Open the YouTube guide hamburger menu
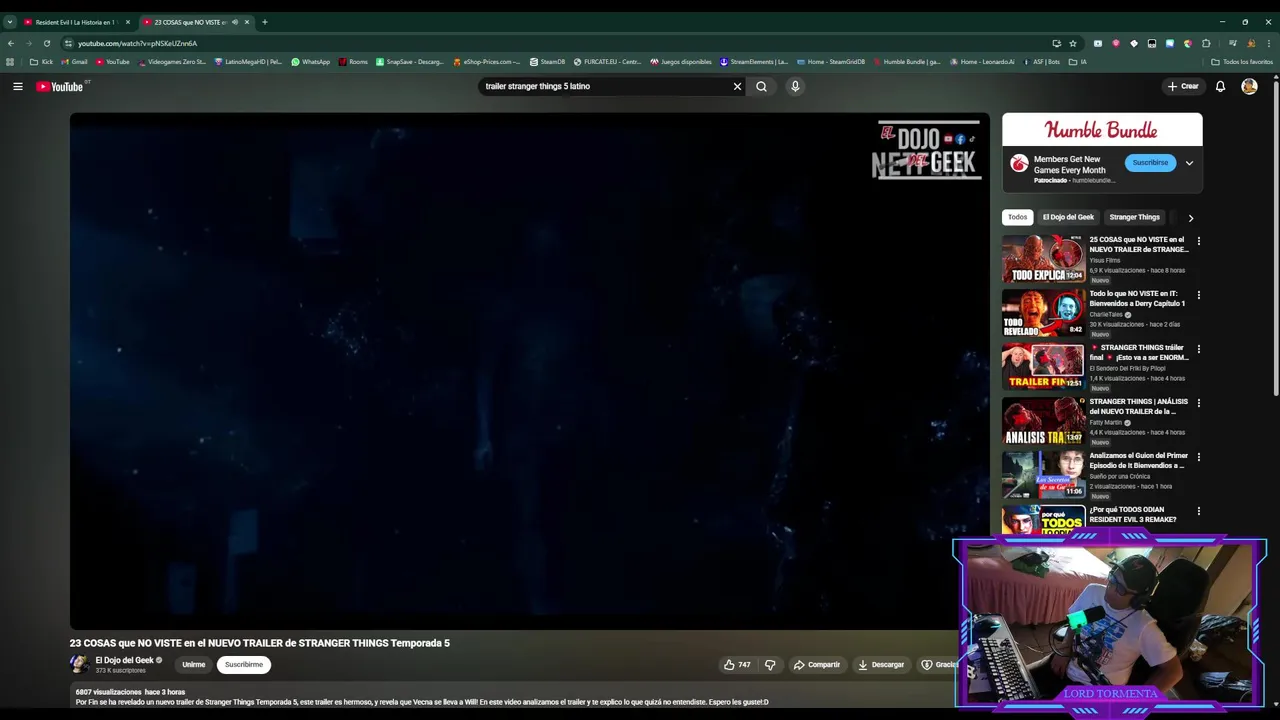This screenshot has height=720, width=1280. pyautogui.click(x=17, y=87)
